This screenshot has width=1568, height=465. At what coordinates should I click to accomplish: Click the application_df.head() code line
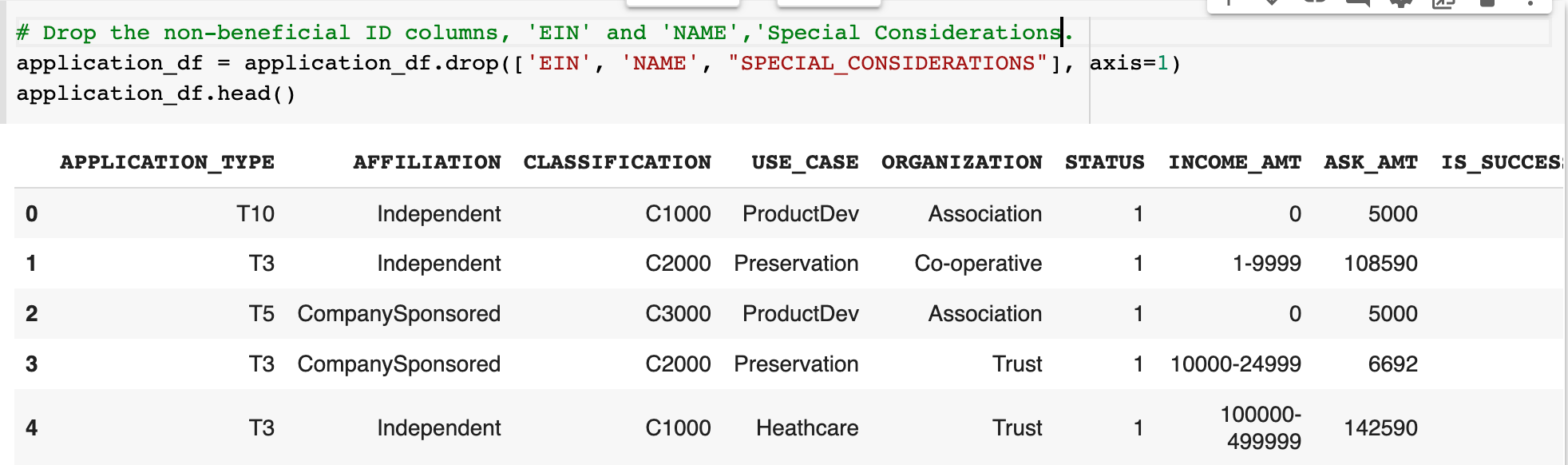point(156,93)
